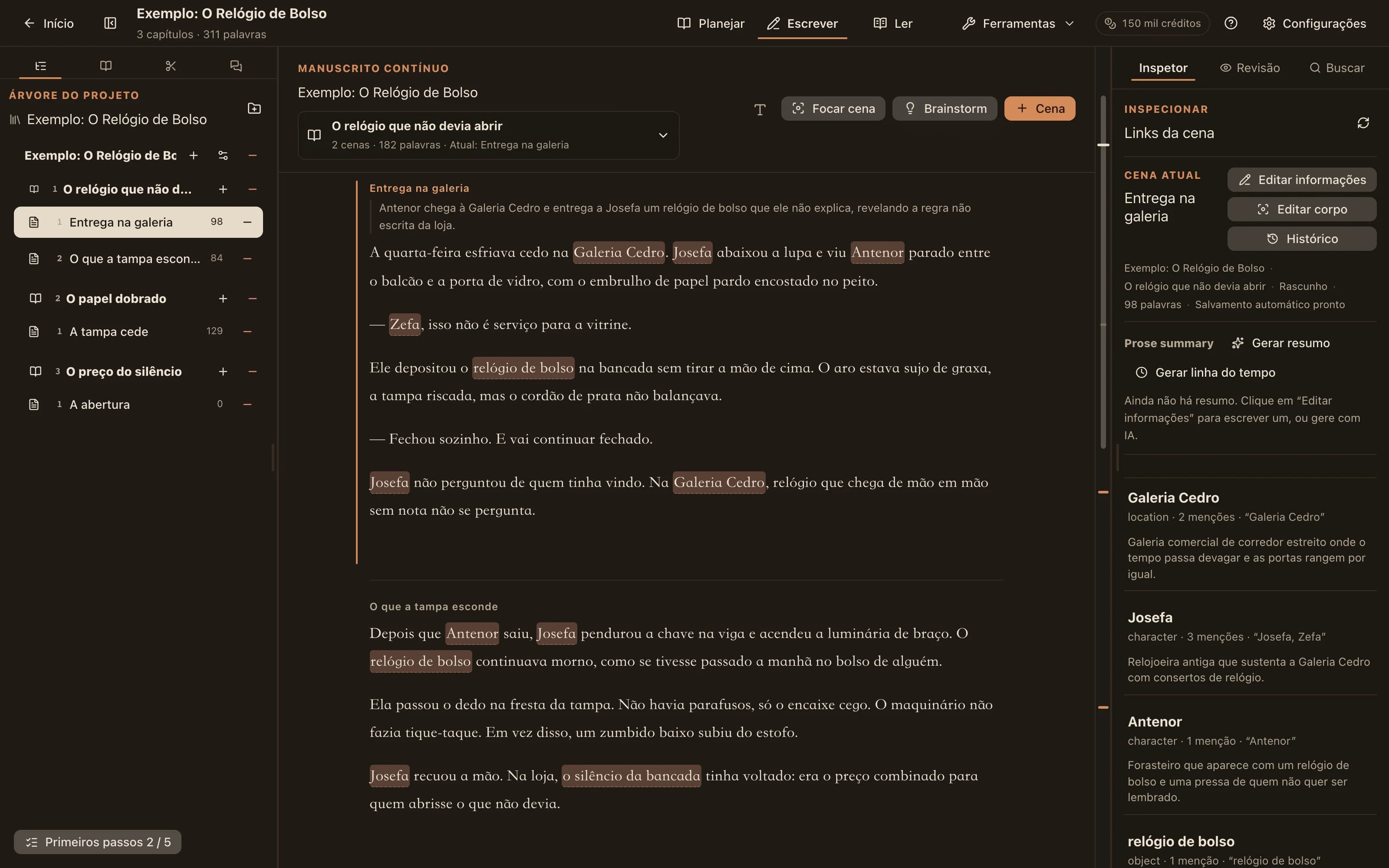Click minus on Entrega na galeria row
Viewport: 1389px width, 868px height.
tap(247, 222)
